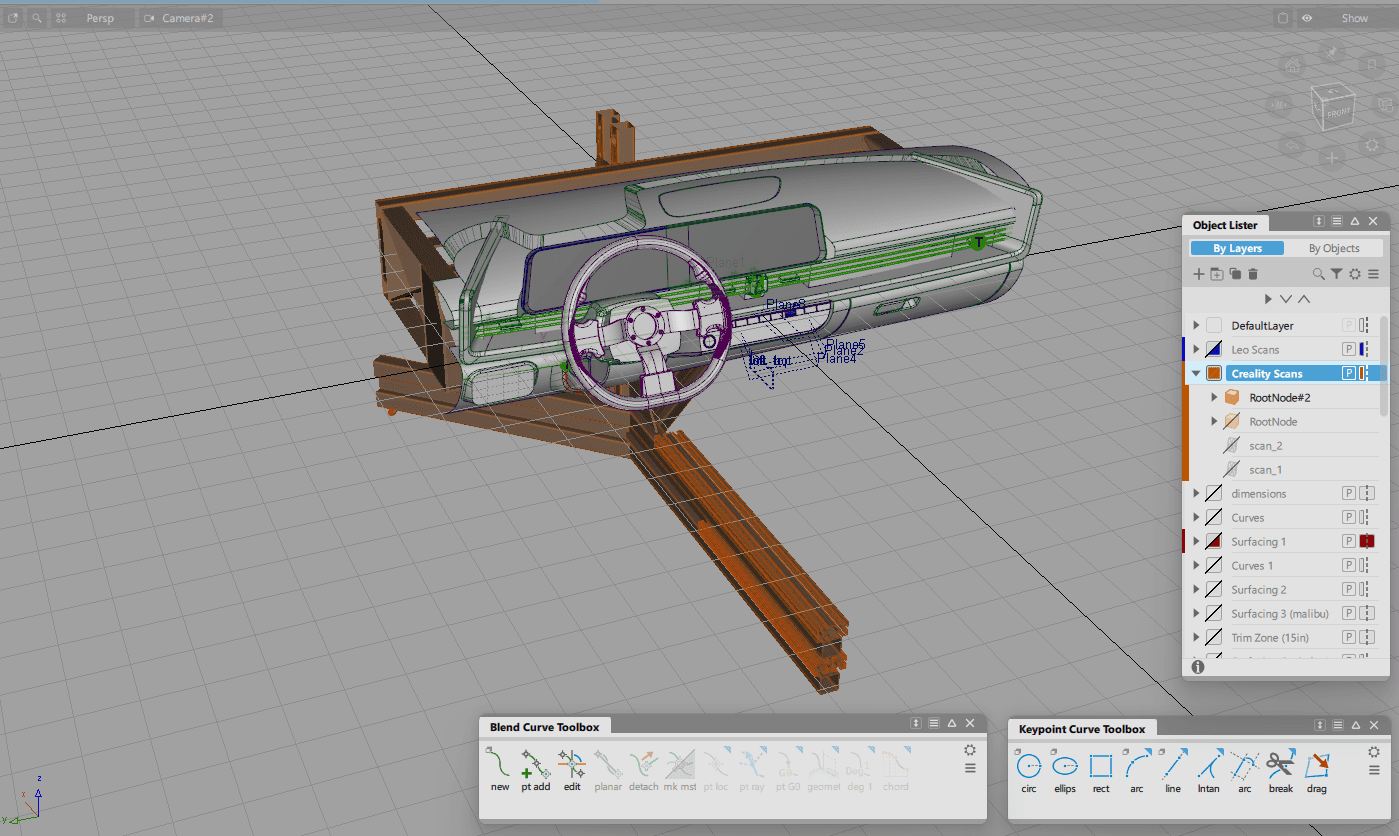
Task: Select the chord blend curve tool
Action: point(895,767)
